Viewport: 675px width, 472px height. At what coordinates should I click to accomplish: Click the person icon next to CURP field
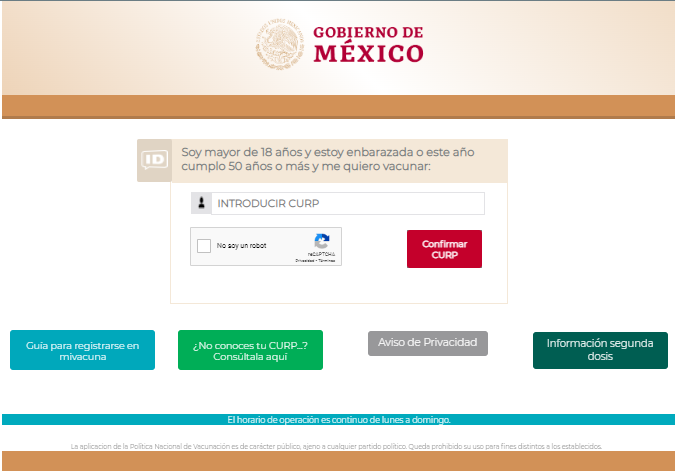[201, 203]
